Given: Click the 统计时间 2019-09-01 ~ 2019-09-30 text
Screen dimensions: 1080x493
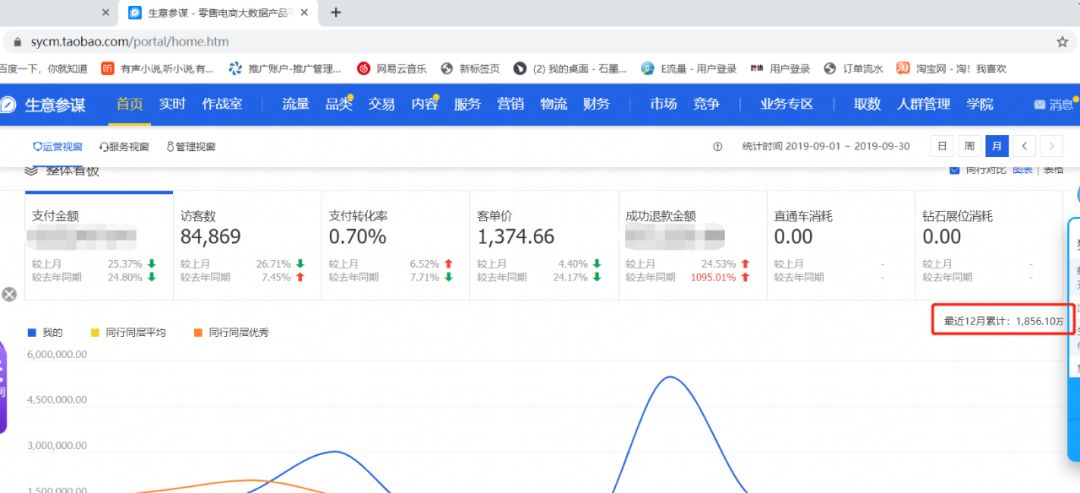Looking at the screenshot, I should [x=826, y=147].
